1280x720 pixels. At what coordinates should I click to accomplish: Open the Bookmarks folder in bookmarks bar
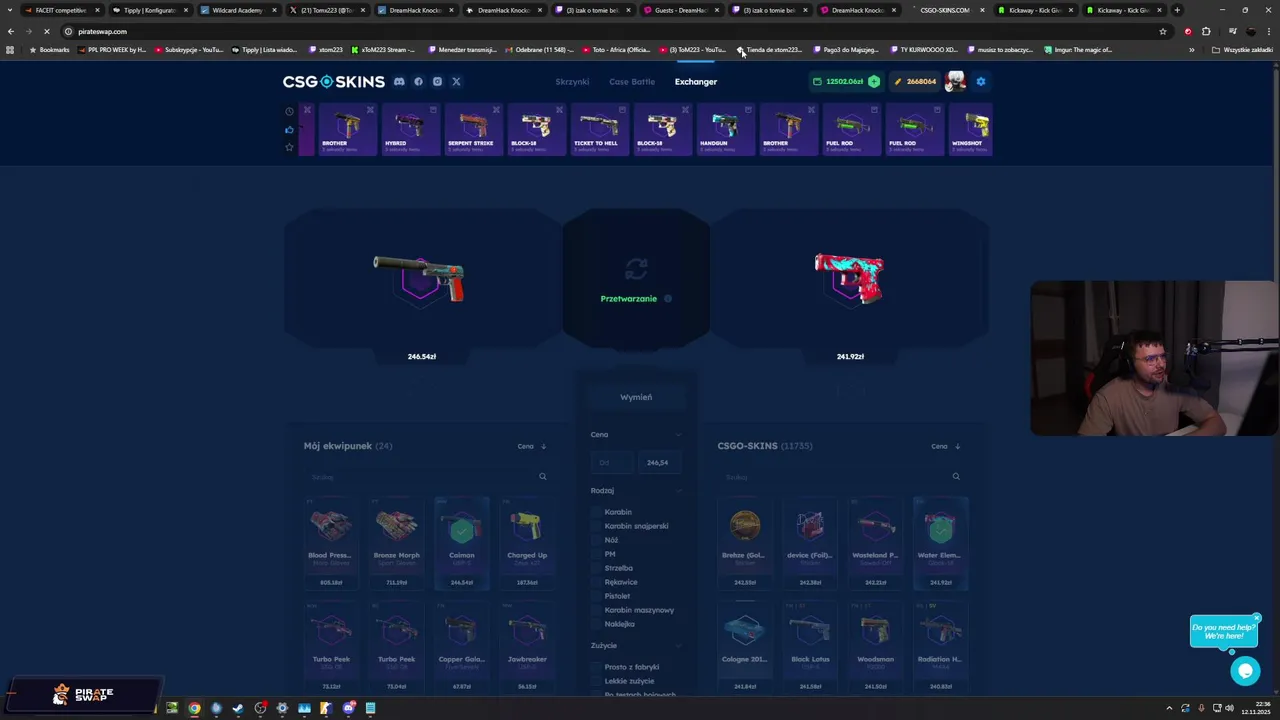tap(49, 49)
